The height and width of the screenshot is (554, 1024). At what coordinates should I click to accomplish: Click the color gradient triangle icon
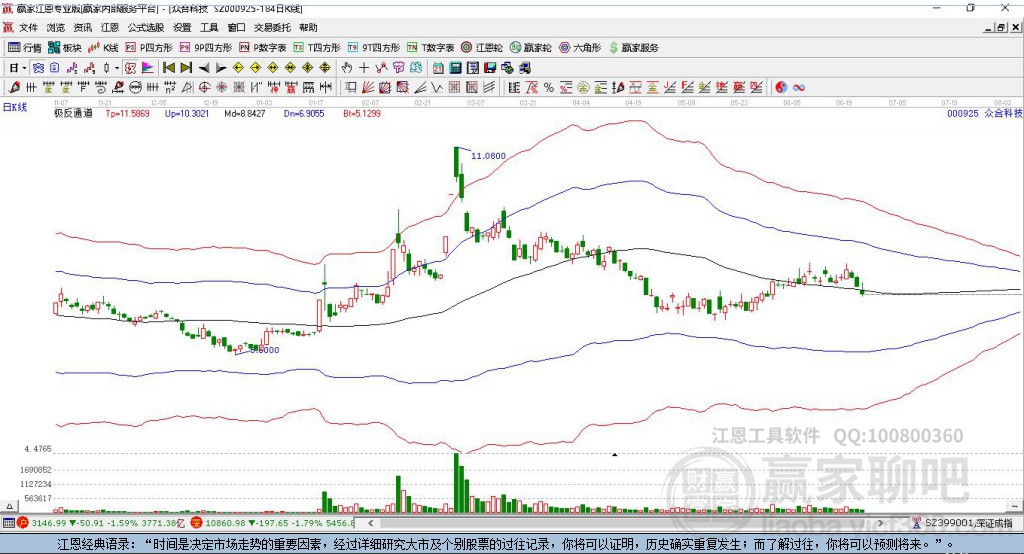(148, 68)
